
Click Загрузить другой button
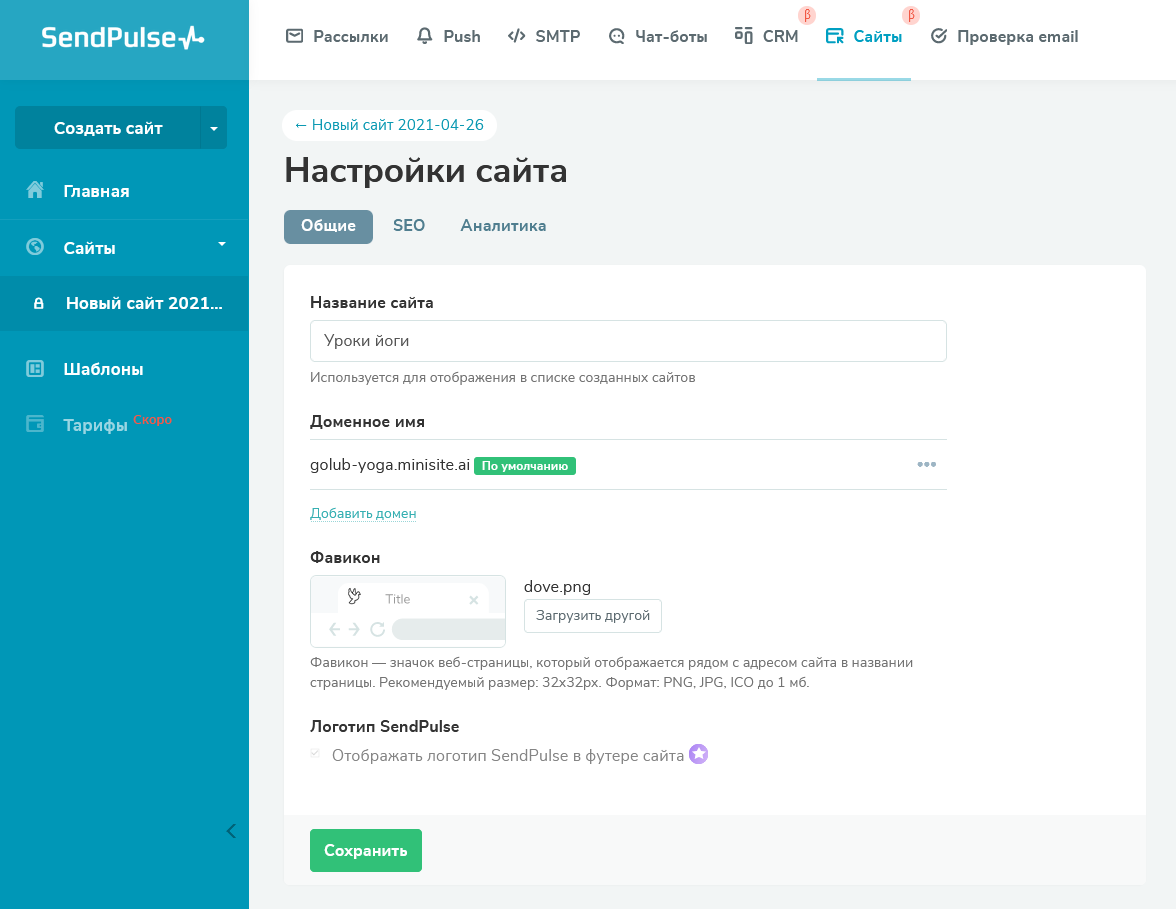pos(592,616)
